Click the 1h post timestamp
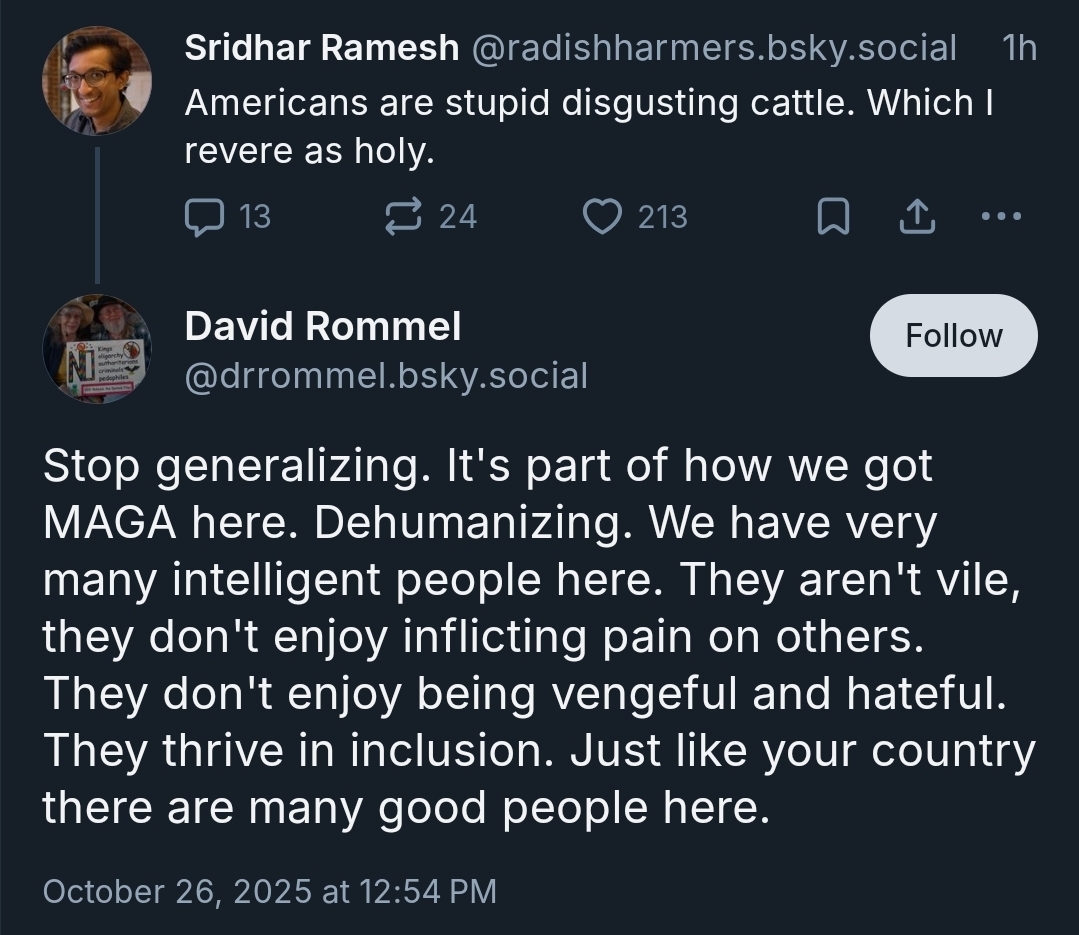Viewport: 1079px width, 935px height. pyautogui.click(x=1019, y=48)
